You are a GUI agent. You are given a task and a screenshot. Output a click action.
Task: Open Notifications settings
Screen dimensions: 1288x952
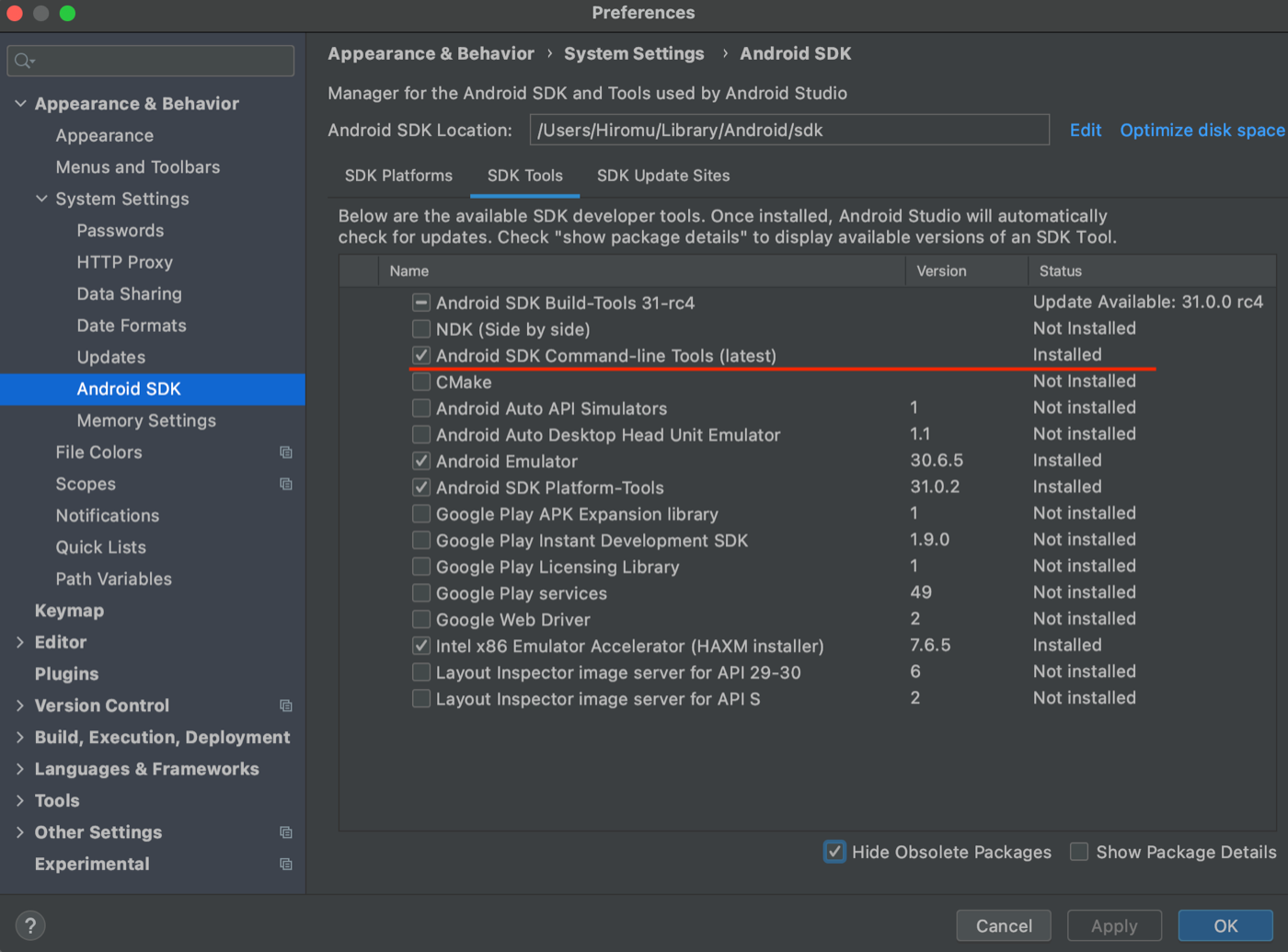tap(108, 516)
